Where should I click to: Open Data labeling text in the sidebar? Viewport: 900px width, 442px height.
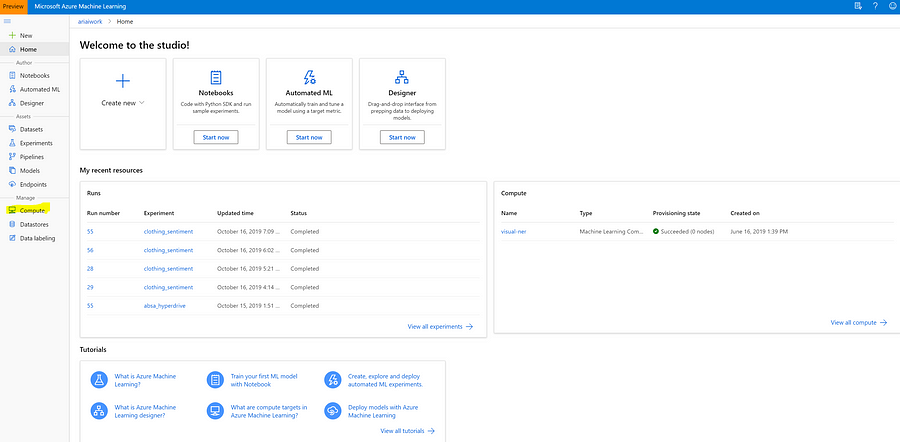pyautogui.click(x=37, y=238)
